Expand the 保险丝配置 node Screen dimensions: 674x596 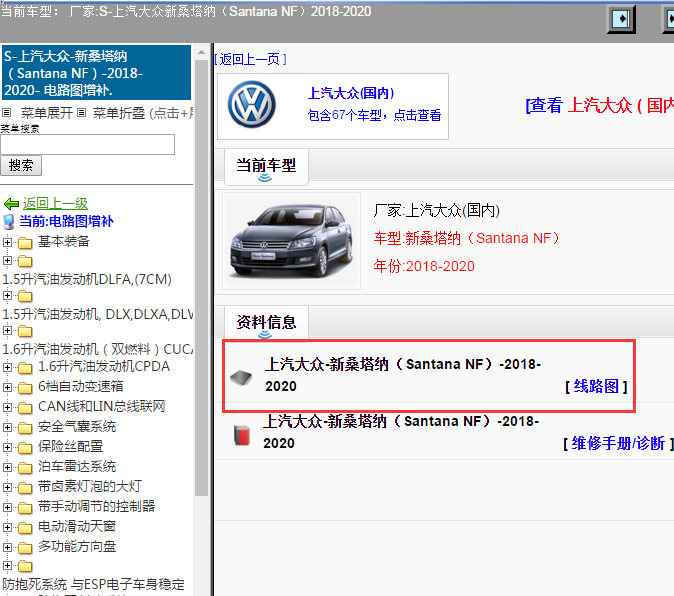click(7, 447)
